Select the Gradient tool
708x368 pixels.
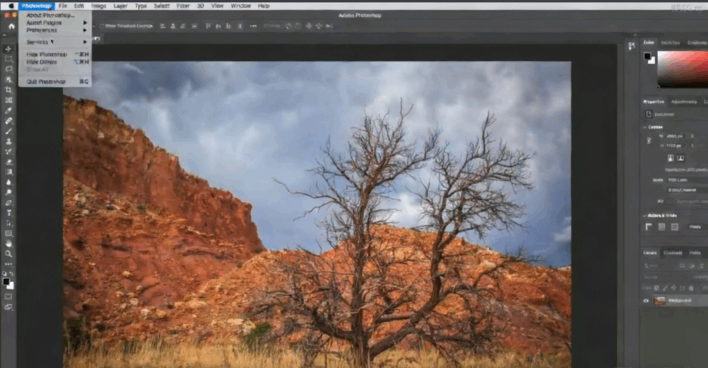coord(8,172)
